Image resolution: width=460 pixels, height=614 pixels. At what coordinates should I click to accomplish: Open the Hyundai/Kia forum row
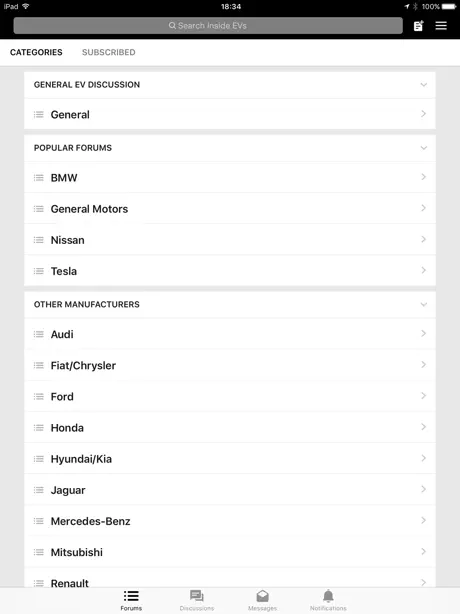(x=230, y=459)
